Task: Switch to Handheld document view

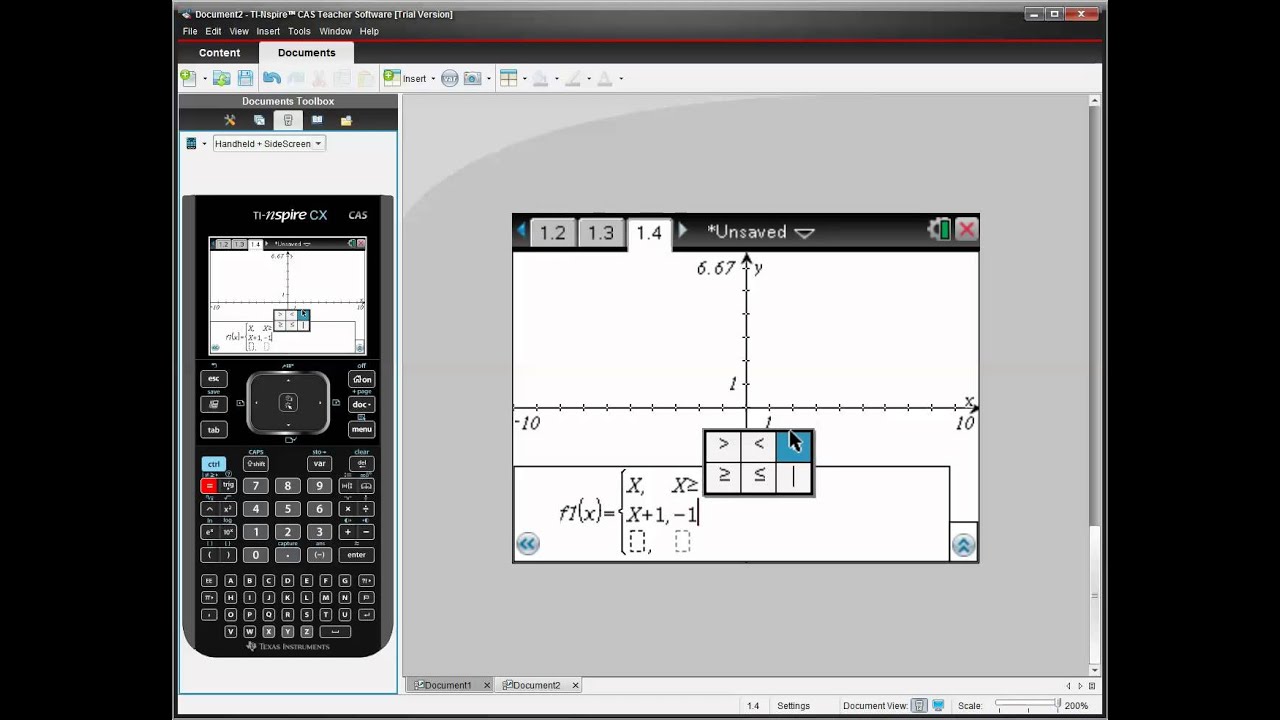Action: click(x=919, y=706)
